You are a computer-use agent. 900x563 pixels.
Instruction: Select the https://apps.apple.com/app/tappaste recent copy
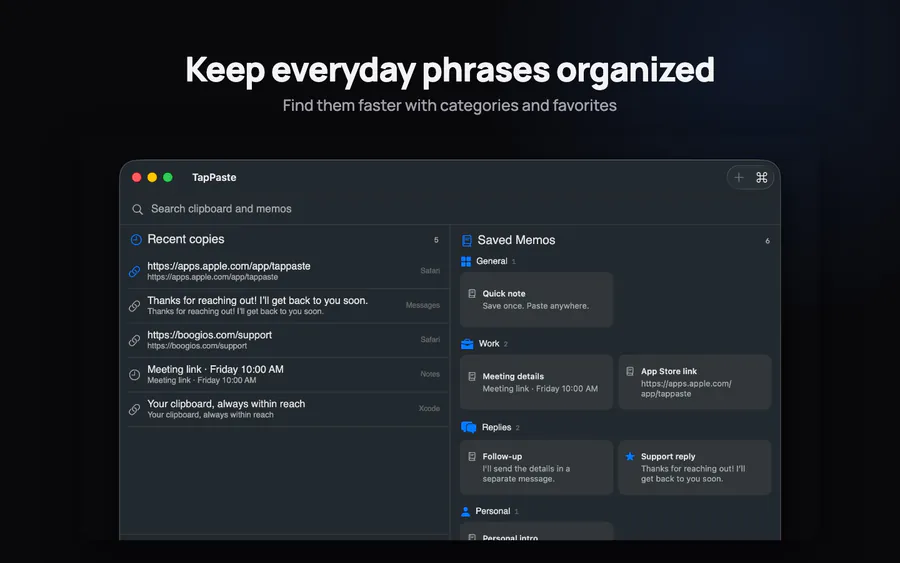pos(288,271)
